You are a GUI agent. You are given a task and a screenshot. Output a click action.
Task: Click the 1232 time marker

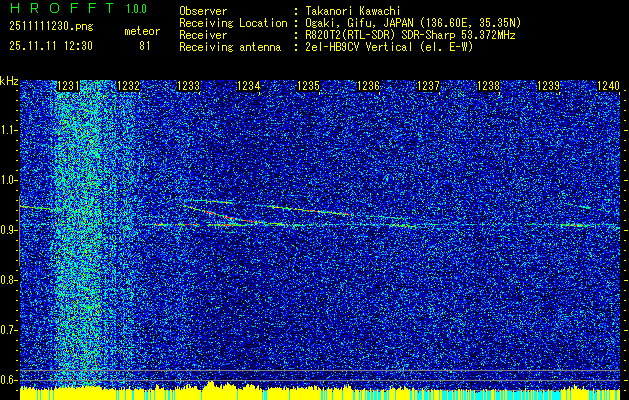click(128, 86)
